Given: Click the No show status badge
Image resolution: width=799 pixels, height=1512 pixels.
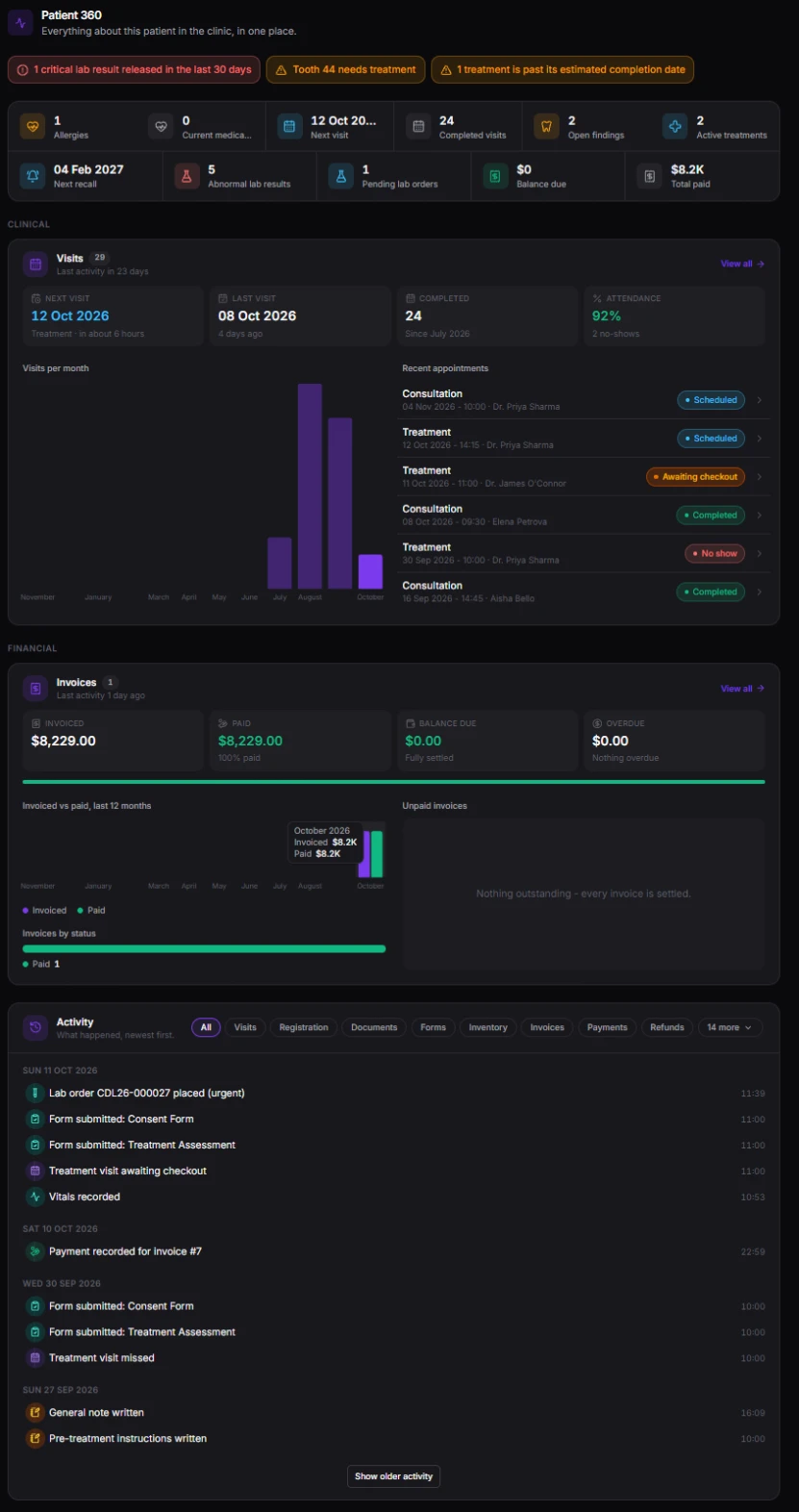Looking at the screenshot, I should [715, 554].
